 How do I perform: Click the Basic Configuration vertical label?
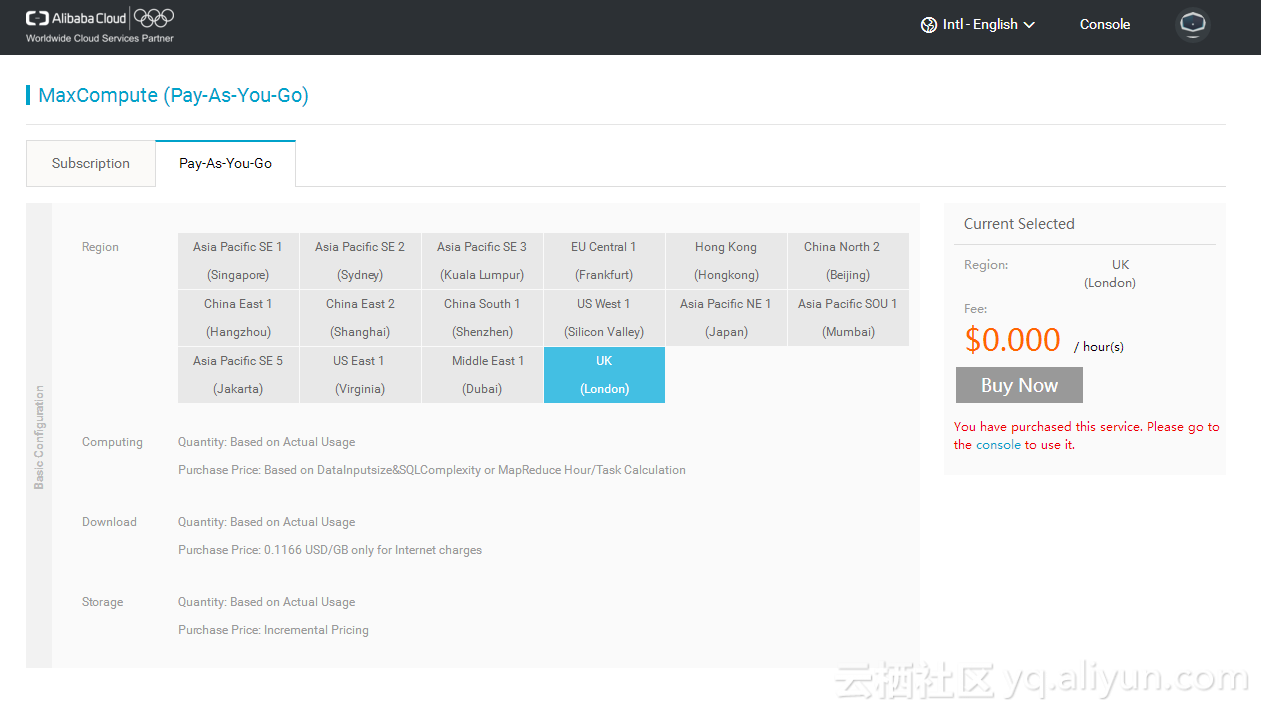coord(39,437)
